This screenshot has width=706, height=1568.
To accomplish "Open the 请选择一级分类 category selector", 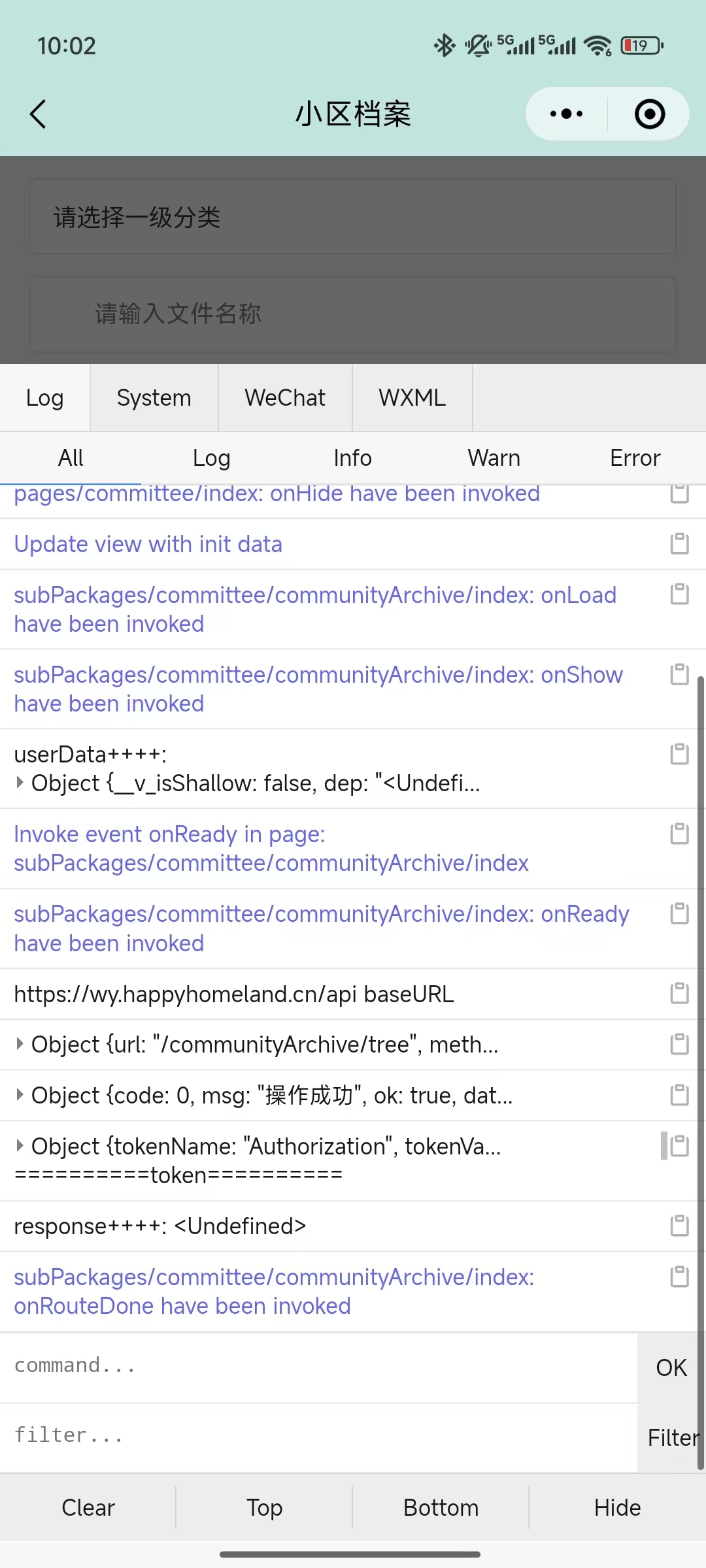I will click(352, 216).
